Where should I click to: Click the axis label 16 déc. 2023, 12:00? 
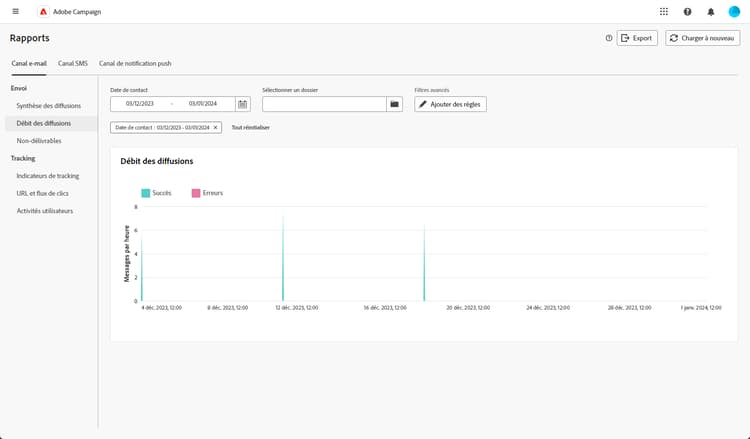click(385, 308)
